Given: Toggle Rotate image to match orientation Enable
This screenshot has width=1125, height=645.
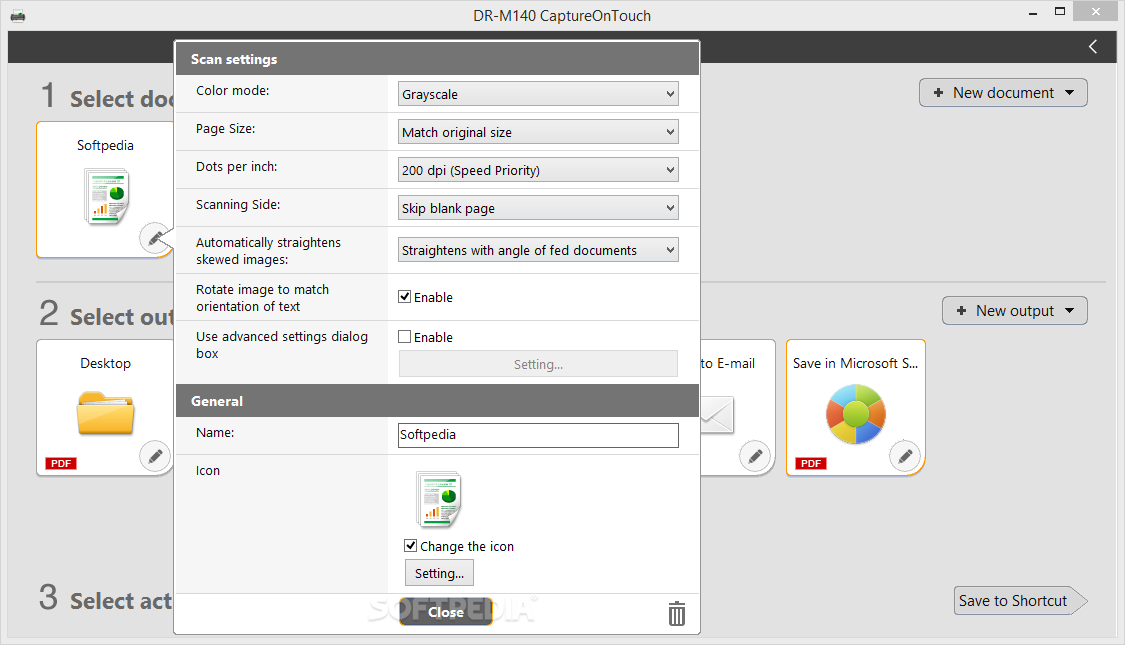Looking at the screenshot, I should tap(405, 296).
